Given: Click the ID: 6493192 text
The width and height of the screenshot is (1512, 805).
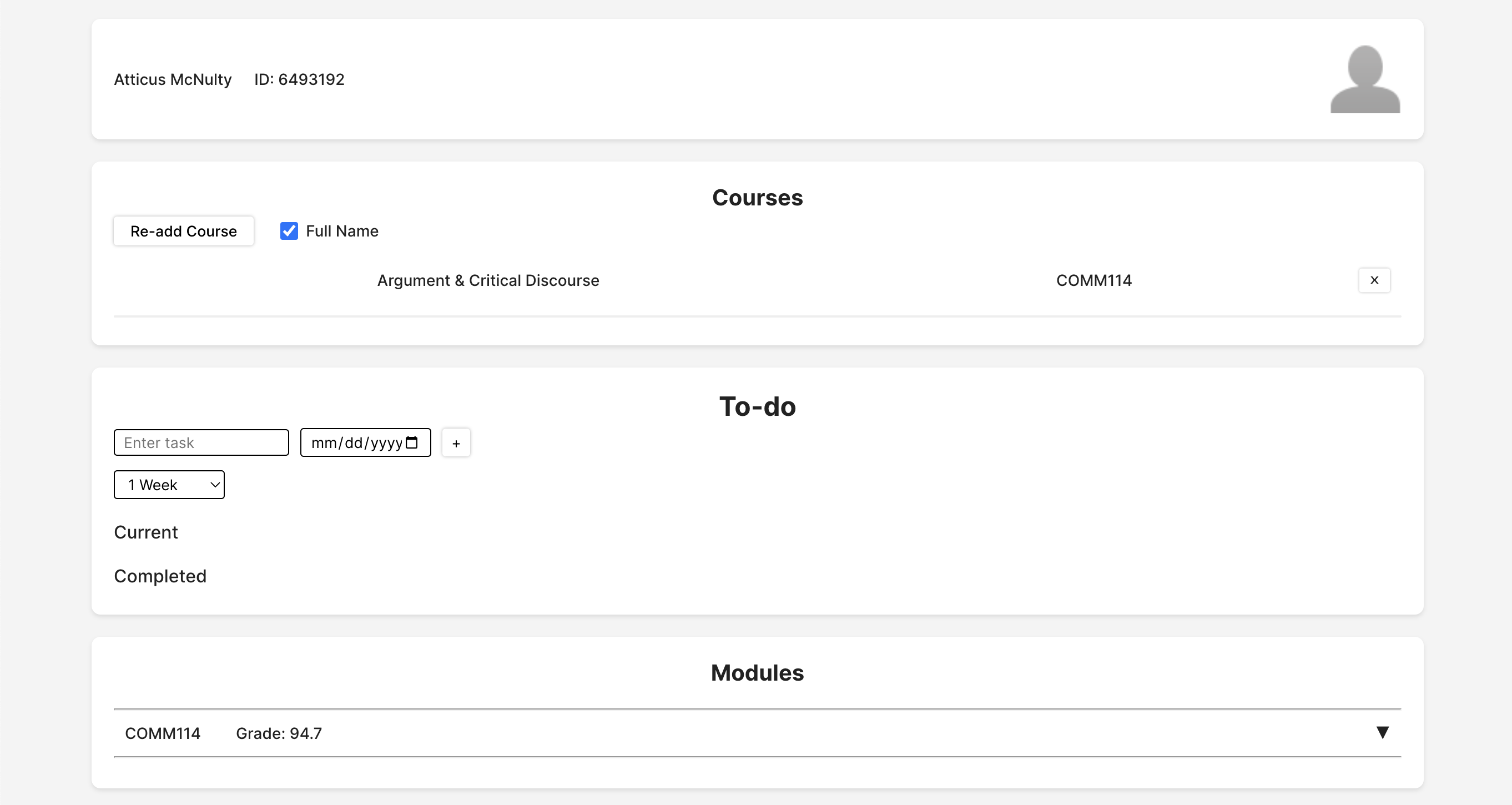Looking at the screenshot, I should pos(299,79).
